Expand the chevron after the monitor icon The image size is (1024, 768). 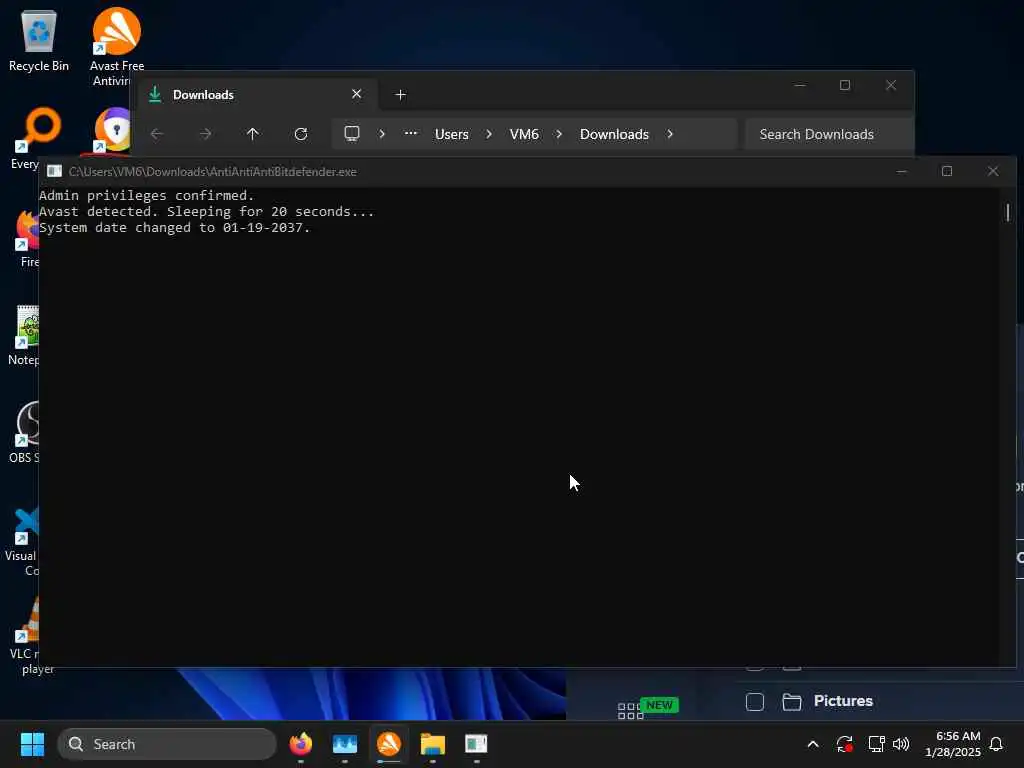(x=382, y=134)
